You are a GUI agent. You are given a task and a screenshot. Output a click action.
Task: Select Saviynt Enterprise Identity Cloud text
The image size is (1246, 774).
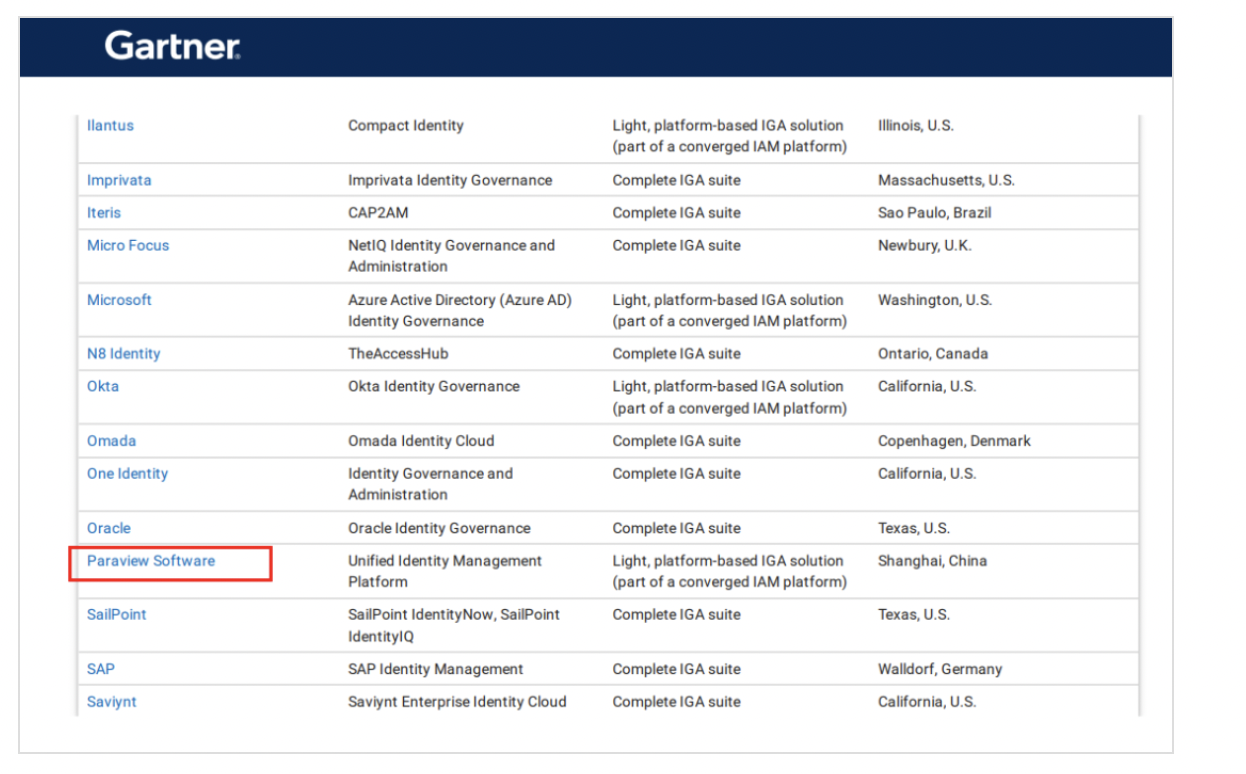pyautogui.click(x=457, y=702)
